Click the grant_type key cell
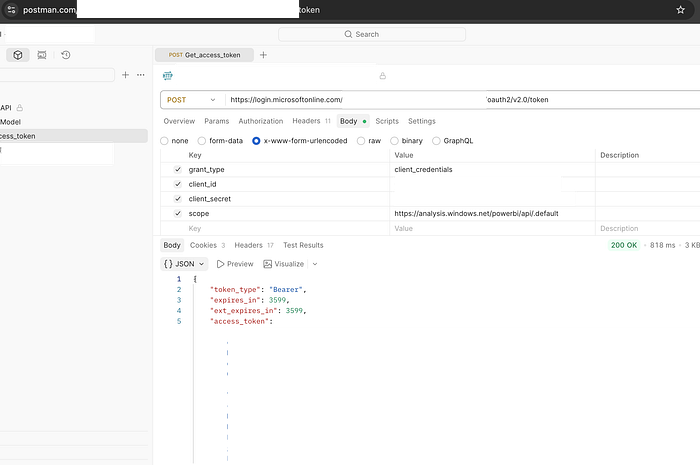 288,170
